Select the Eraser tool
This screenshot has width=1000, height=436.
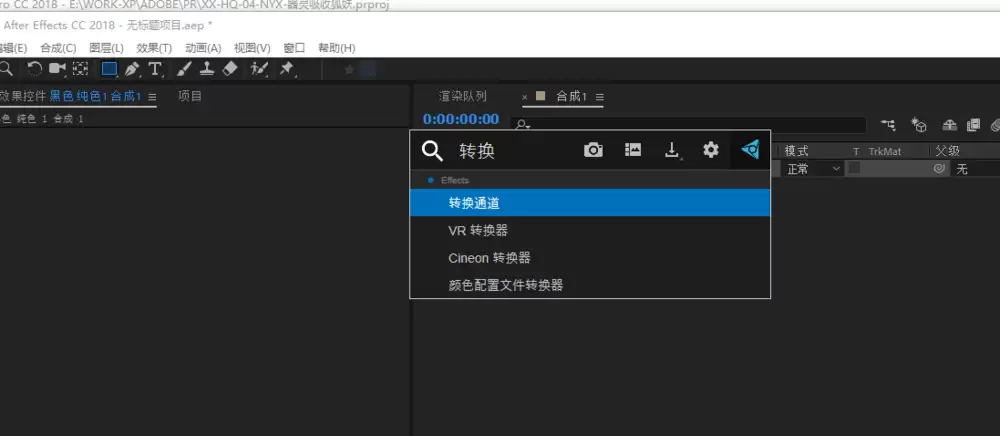pos(230,69)
